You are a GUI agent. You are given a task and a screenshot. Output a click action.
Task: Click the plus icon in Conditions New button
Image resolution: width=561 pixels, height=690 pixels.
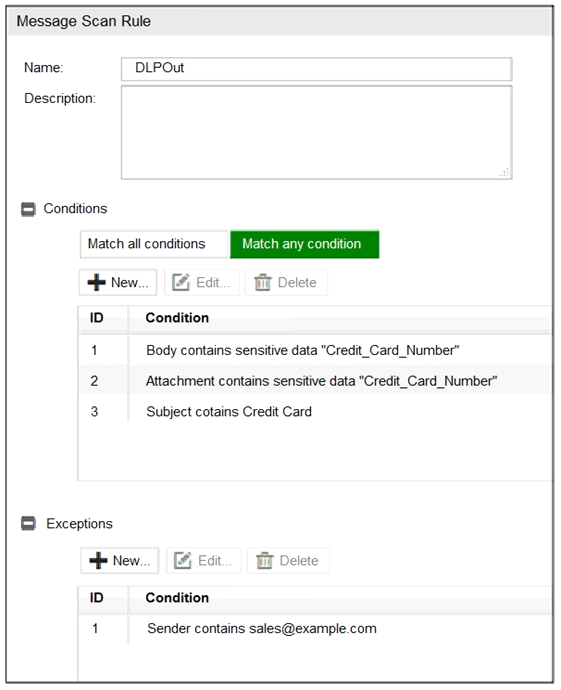96,283
